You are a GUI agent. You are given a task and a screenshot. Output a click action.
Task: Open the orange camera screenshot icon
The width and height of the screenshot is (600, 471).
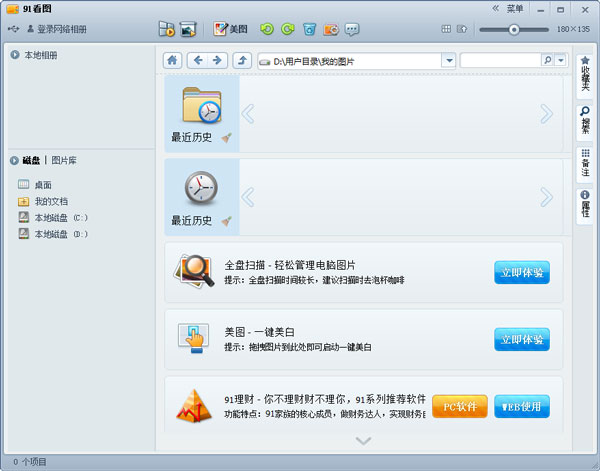tap(331, 29)
